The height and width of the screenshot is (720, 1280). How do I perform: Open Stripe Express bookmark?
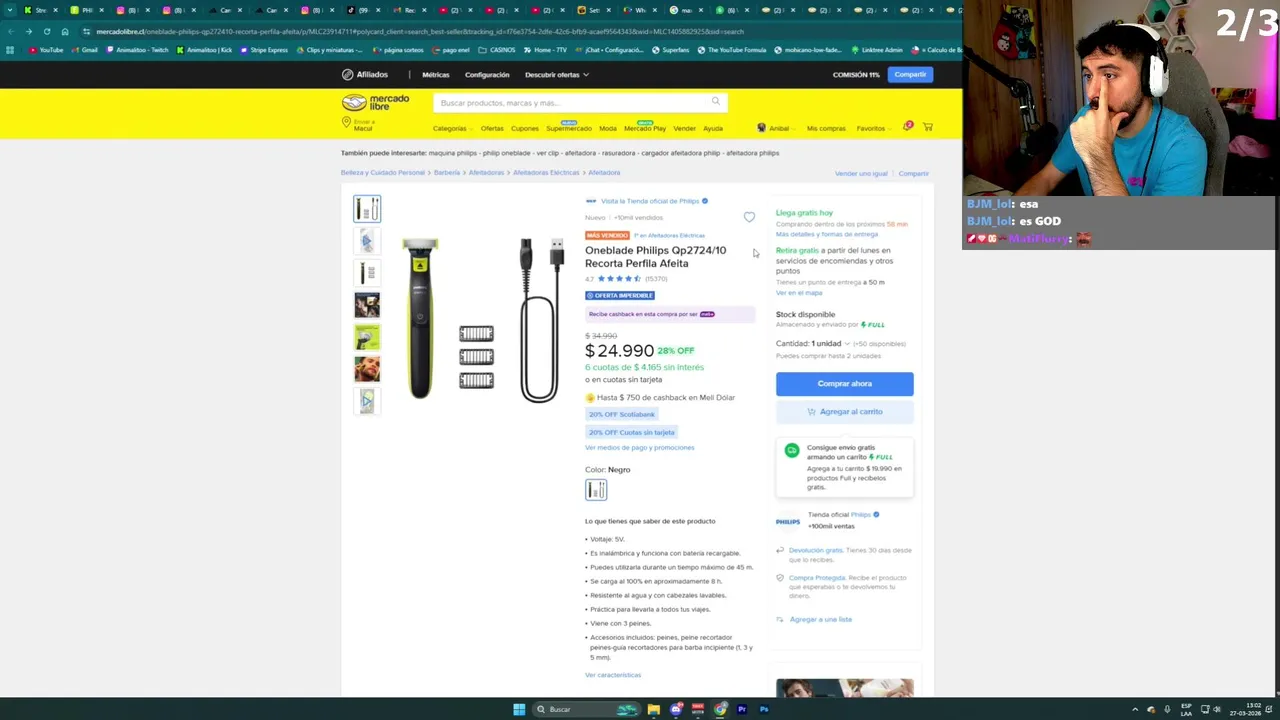point(263,50)
